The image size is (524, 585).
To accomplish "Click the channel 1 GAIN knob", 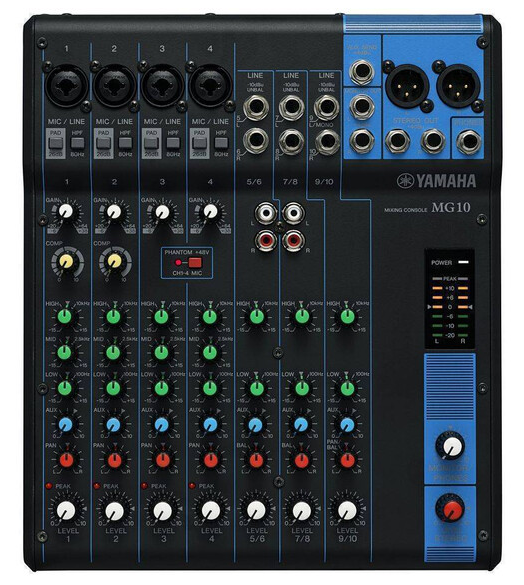I will tap(66, 211).
